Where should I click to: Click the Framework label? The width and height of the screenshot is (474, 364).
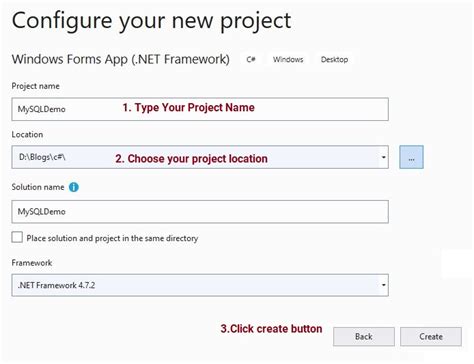coord(32,263)
